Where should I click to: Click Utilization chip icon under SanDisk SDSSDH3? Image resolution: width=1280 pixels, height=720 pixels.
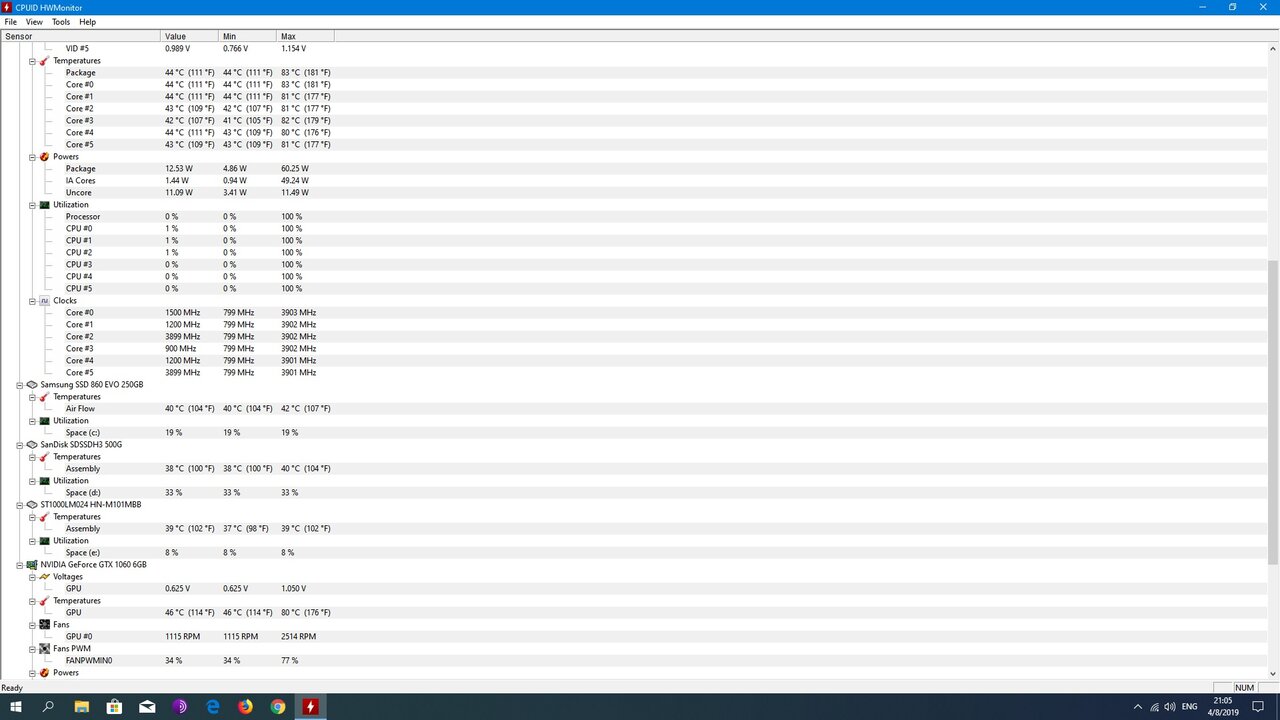click(44, 481)
